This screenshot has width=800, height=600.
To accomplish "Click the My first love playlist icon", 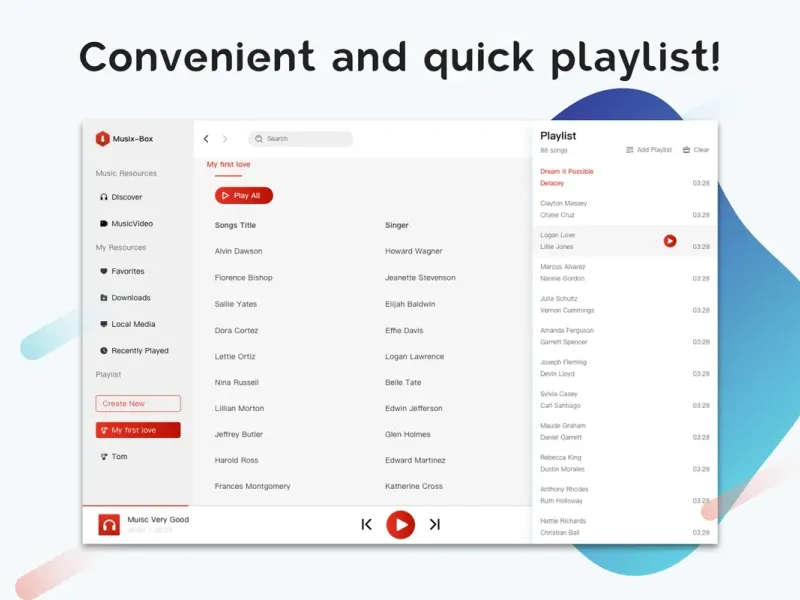I will 104,430.
